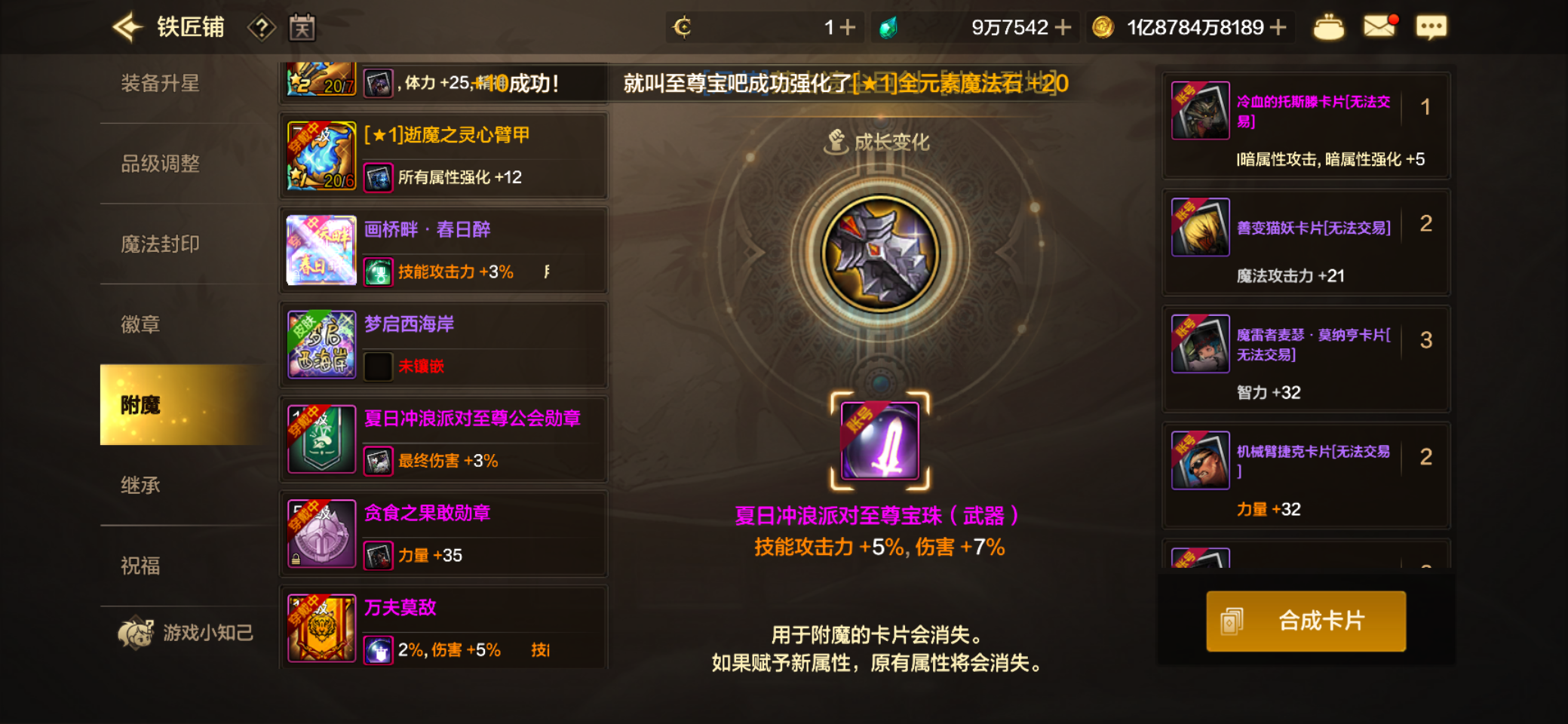This screenshot has height=724, width=1568.
Task: Switch to the 装备升星 tab
Action: click(161, 83)
